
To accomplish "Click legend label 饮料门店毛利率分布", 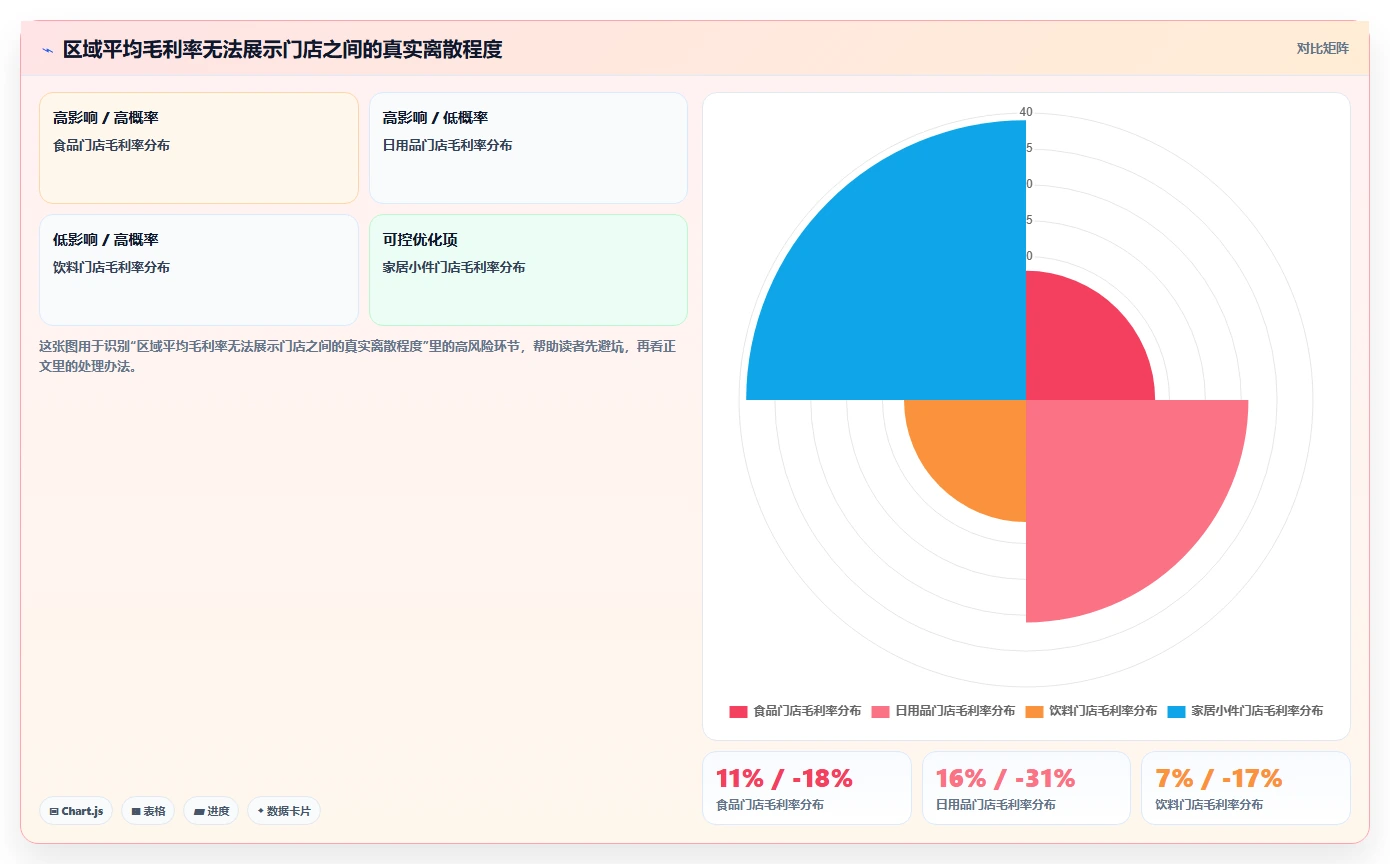I will 1103,711.
